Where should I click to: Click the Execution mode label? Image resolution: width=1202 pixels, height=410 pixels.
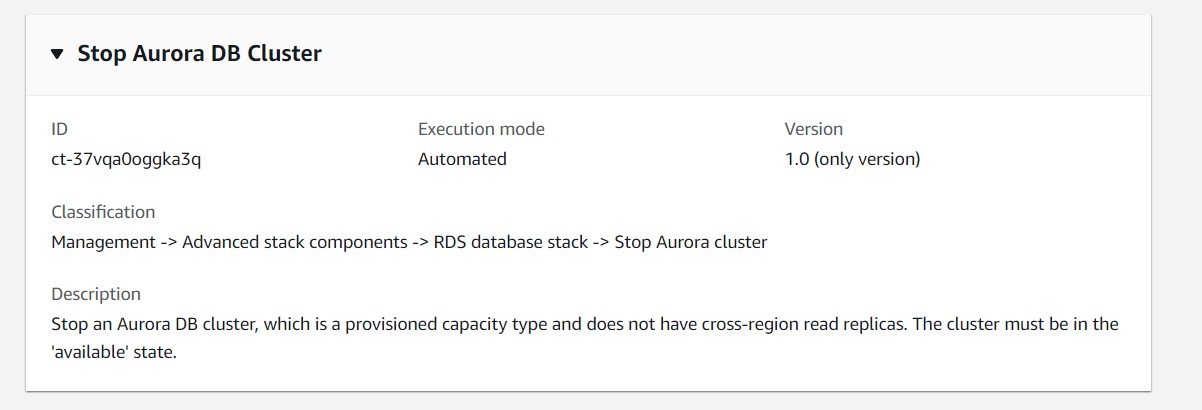point(481,129)
